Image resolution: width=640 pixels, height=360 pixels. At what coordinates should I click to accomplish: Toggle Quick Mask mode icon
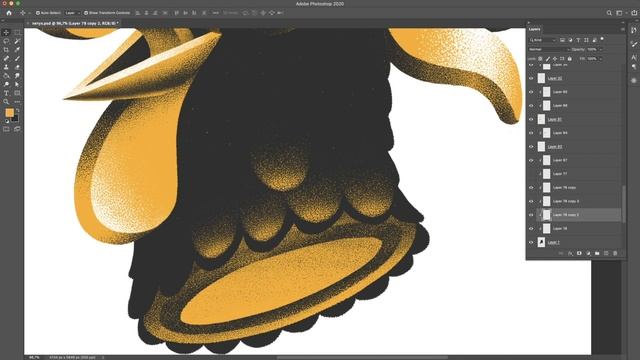[x=6, y=129]
